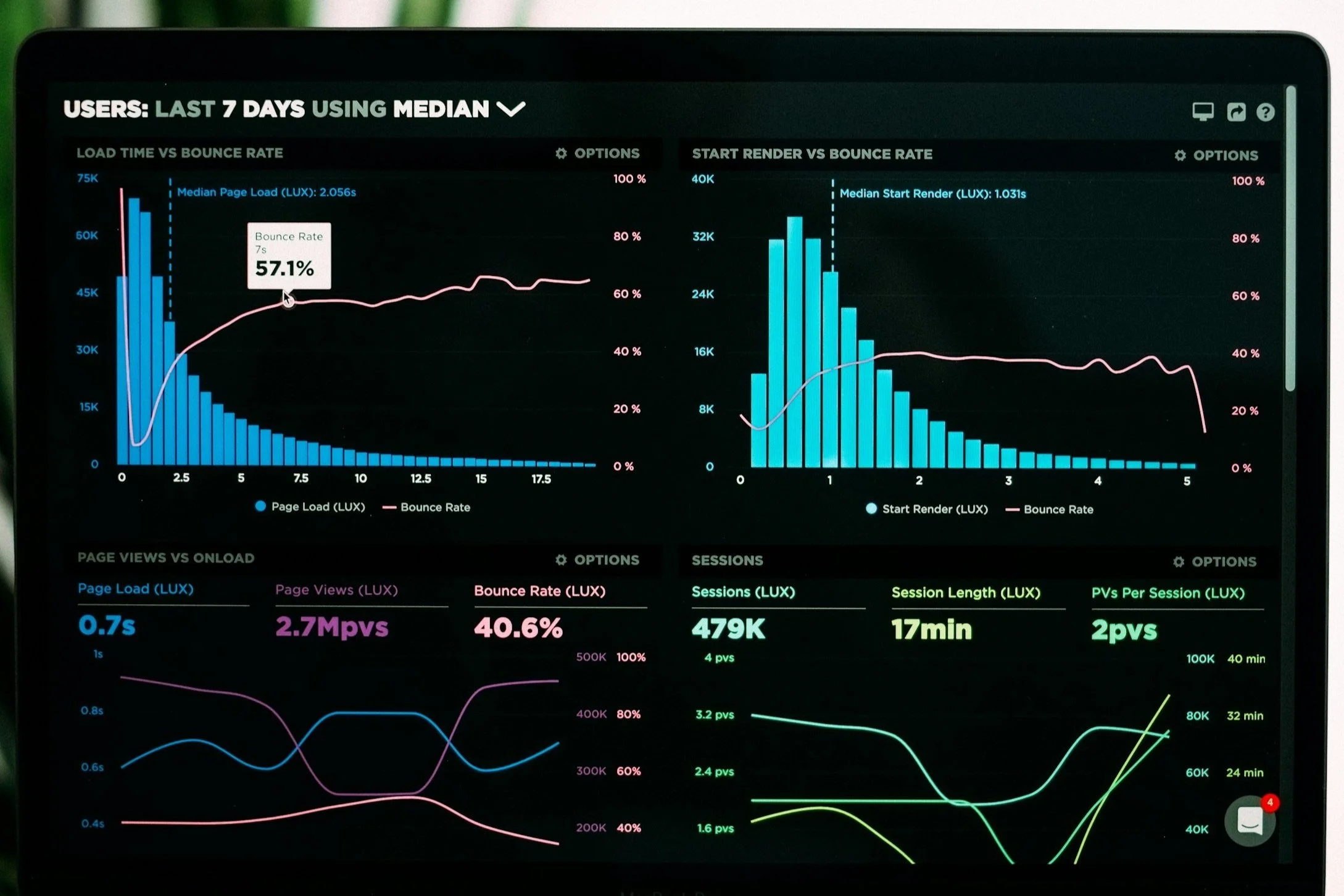
Task: Click the 0.7s page load value
Action: (107, 626)
